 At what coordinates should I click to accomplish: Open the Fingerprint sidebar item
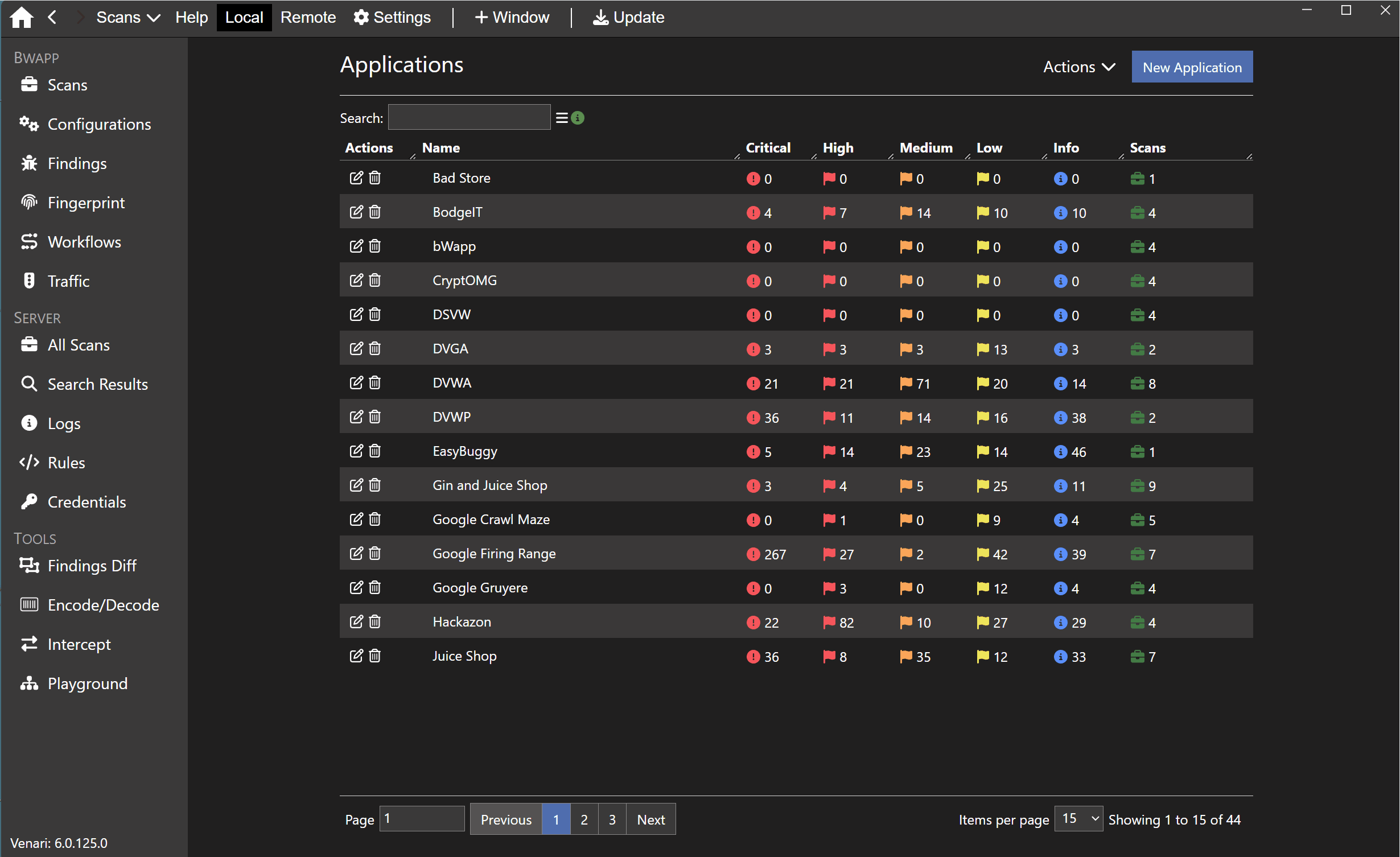coord(85,203)
